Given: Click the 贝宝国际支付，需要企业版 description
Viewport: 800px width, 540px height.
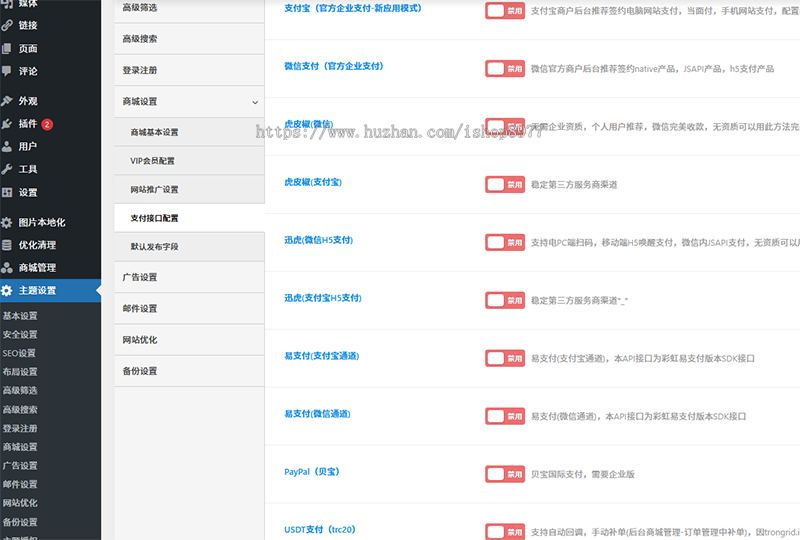Looking at the screenshot, I should coord(583,474).
